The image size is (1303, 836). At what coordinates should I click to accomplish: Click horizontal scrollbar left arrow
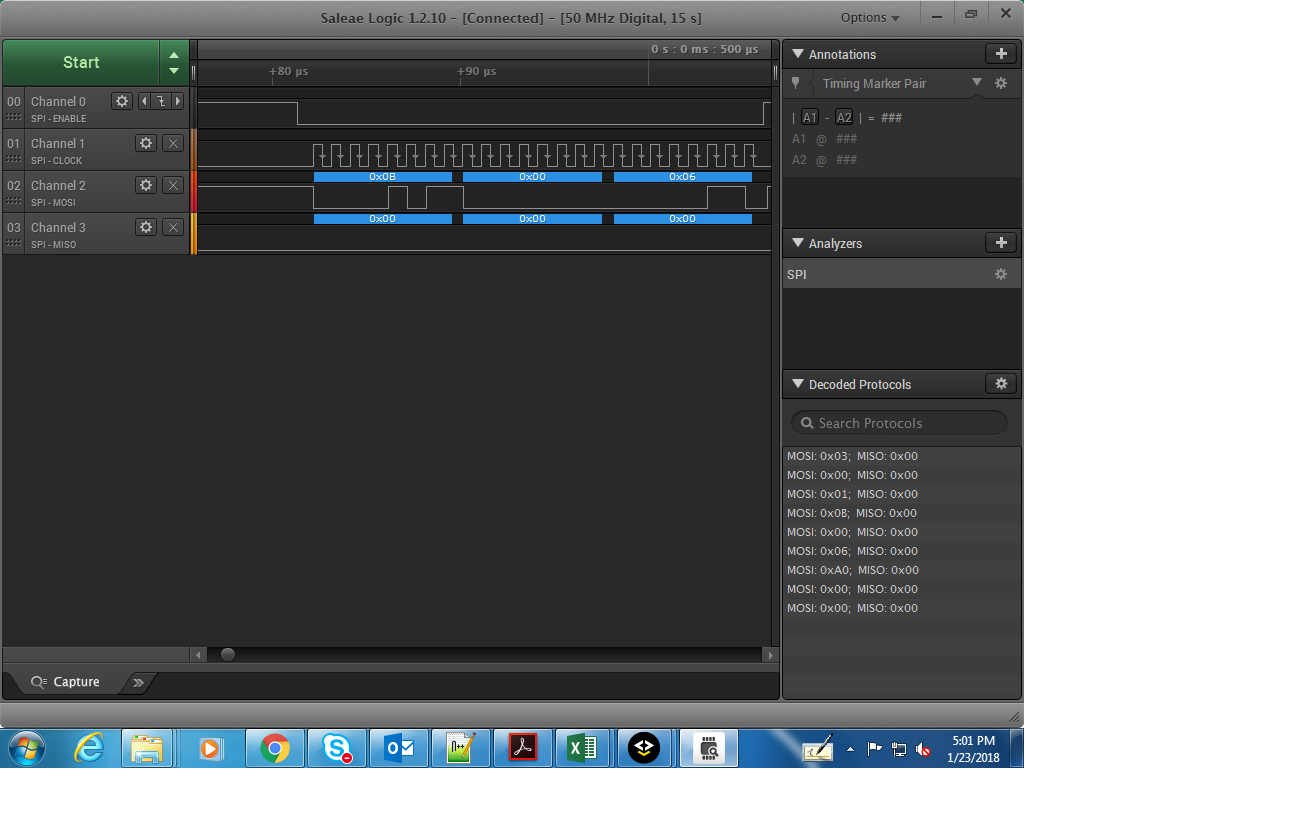click(198, 655)
